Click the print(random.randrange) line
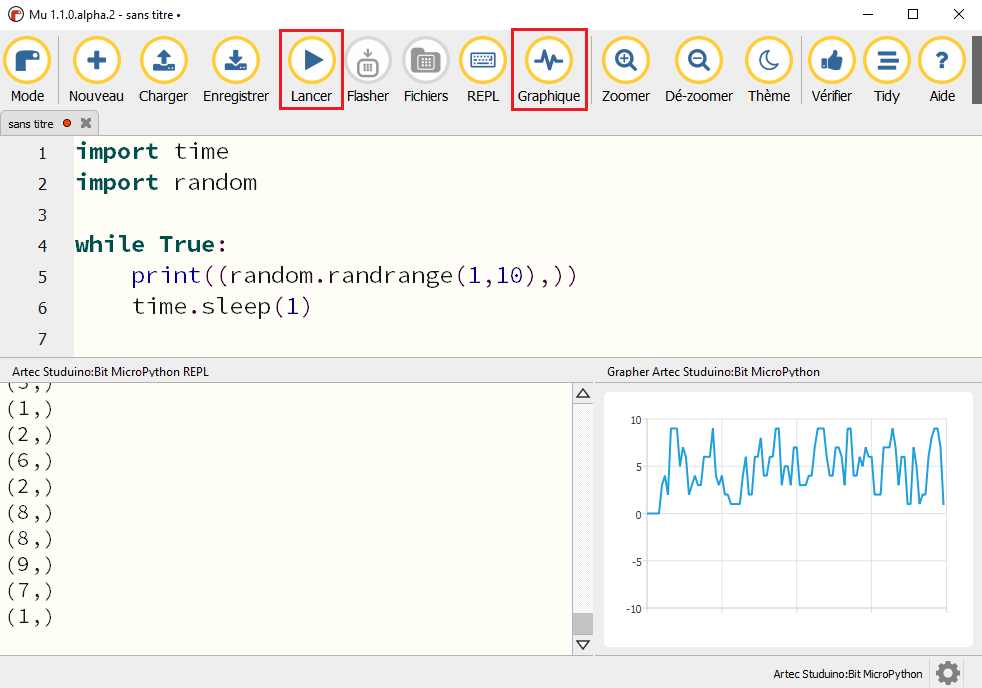982x688 pixels. click(x=354, y=275)
